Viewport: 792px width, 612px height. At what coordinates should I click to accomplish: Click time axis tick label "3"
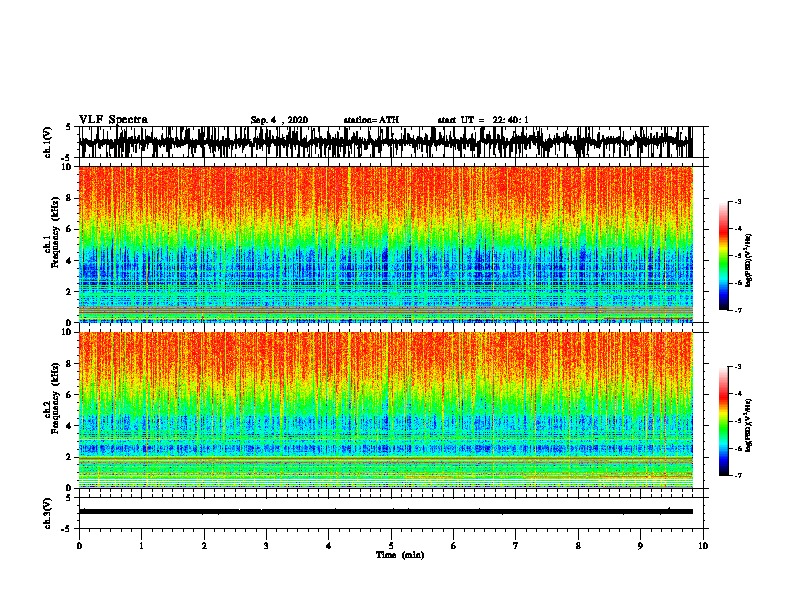[266, 546]
